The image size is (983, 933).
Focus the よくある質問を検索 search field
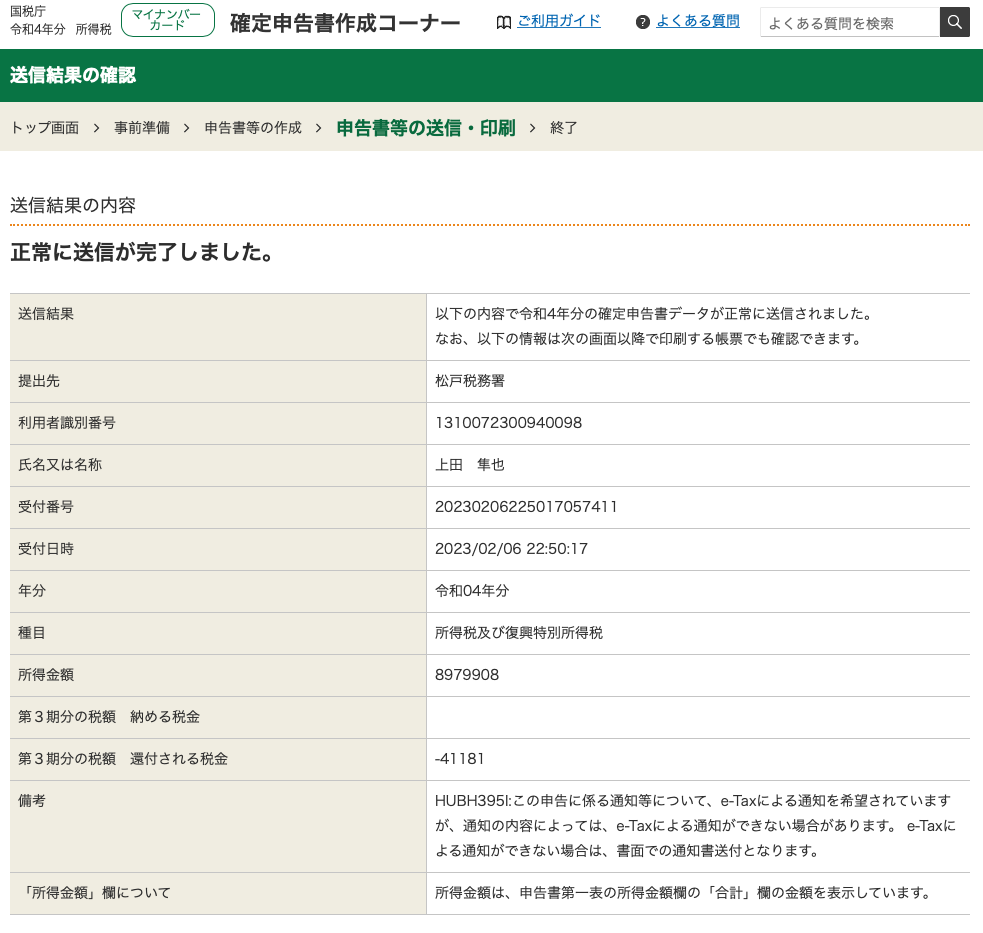coord(849,22)
